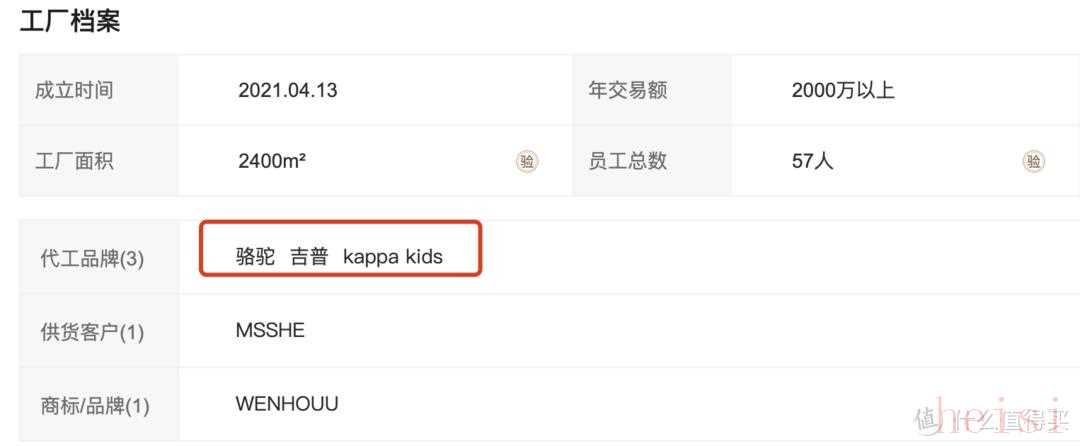The width and height of the screenshot is (1080, 446).
Task: Click the 成立时间 label
Action: [x=74, y=90]
